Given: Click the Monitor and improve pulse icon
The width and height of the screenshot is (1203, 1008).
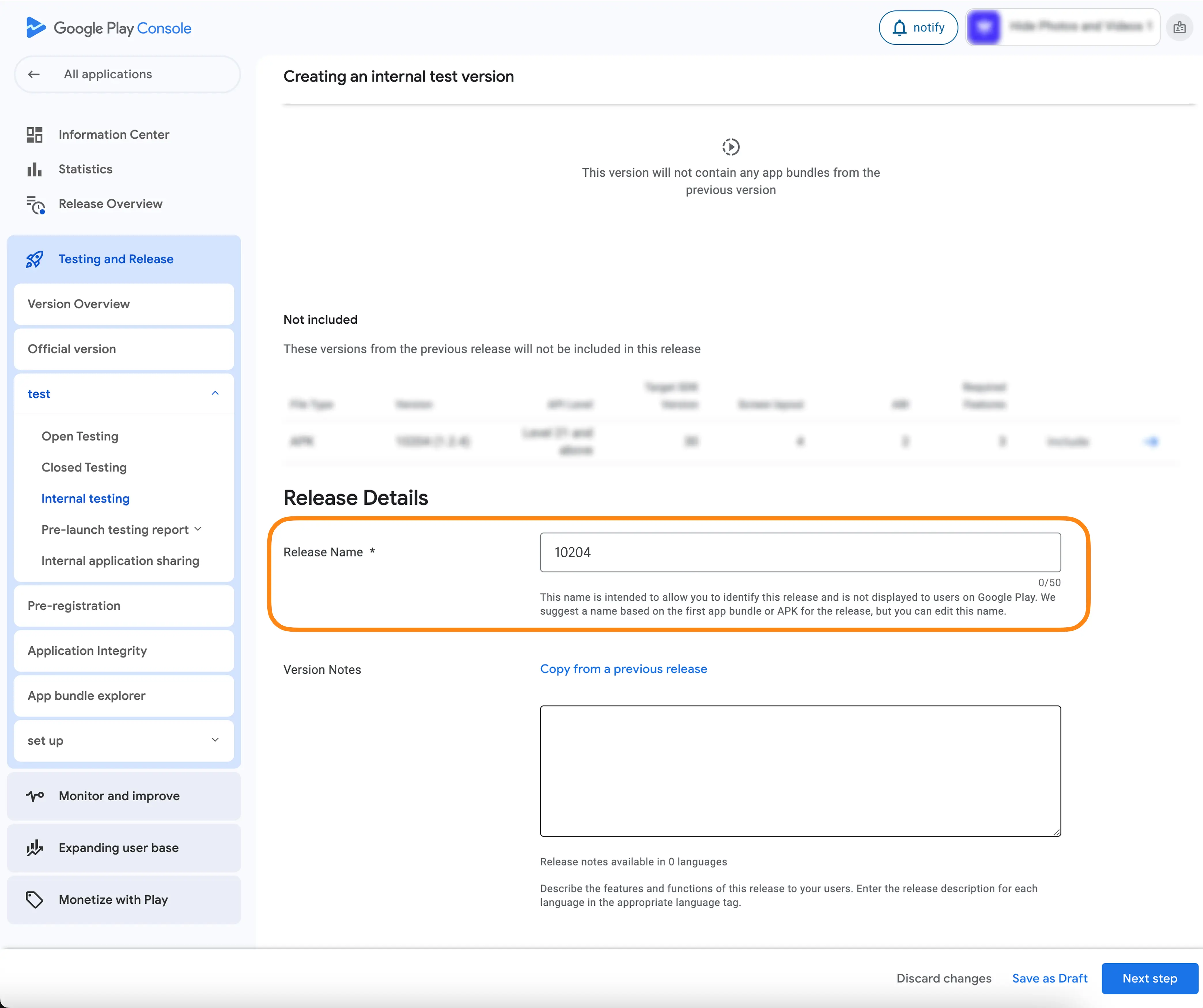Looking at the screenshot, I should pos(34,796).
